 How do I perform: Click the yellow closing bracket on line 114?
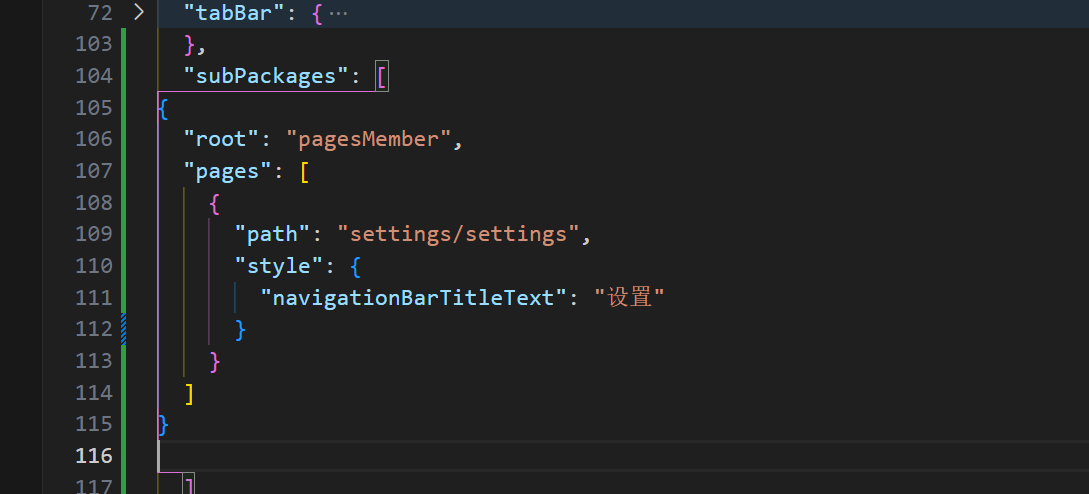point(190,393)
